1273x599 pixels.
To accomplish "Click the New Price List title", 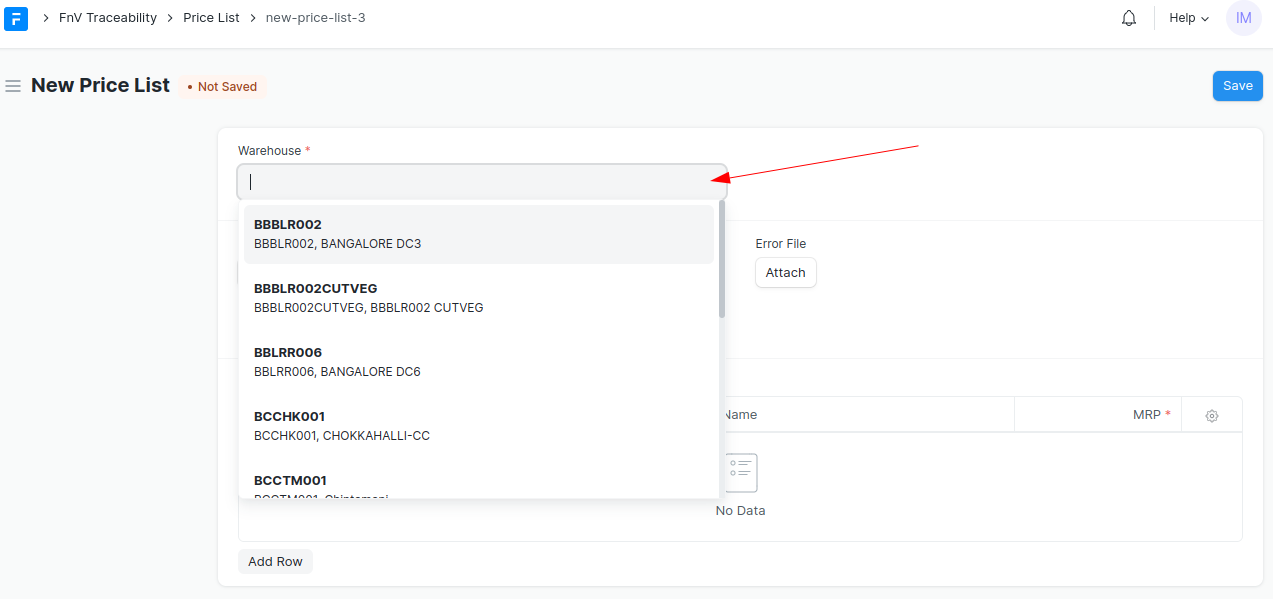I will 100,86.
